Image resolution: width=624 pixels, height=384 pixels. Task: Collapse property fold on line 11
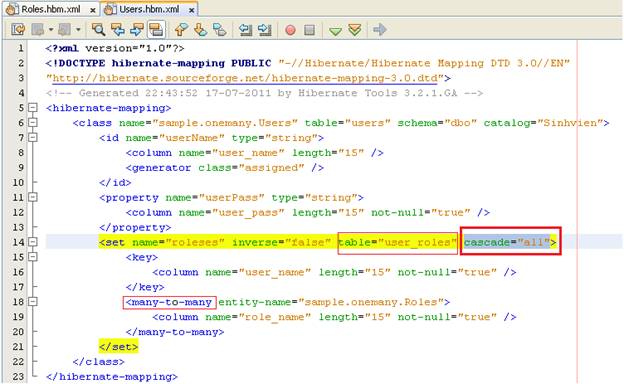(x=33, y=197)
